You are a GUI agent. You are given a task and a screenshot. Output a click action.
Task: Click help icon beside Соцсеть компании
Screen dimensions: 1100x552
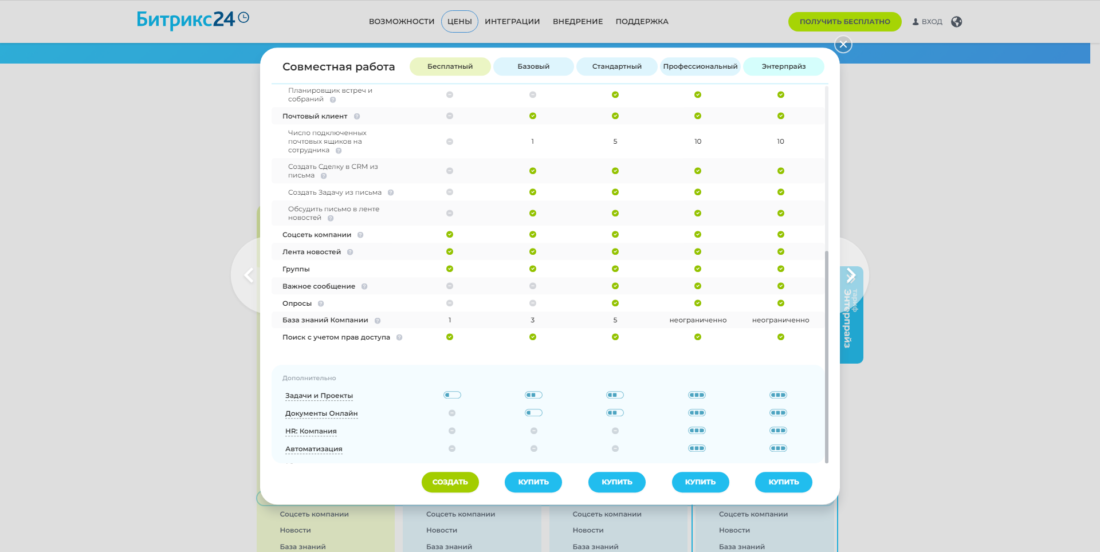point(360,235)
